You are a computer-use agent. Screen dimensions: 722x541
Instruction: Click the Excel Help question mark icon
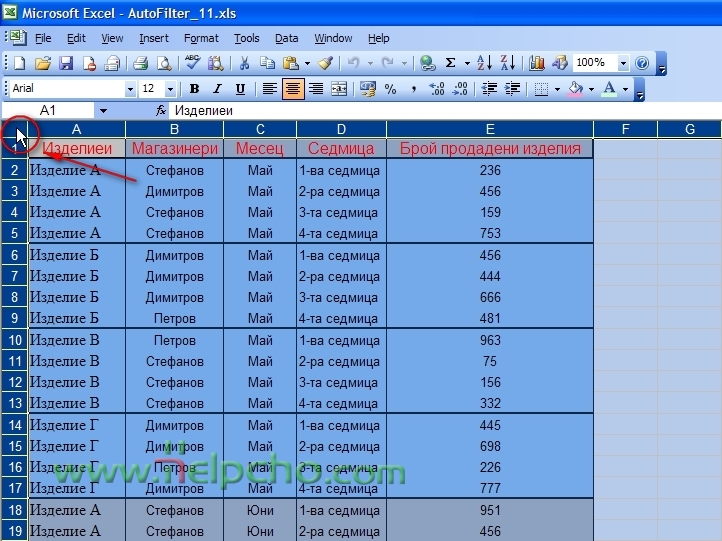coord(642,63)
